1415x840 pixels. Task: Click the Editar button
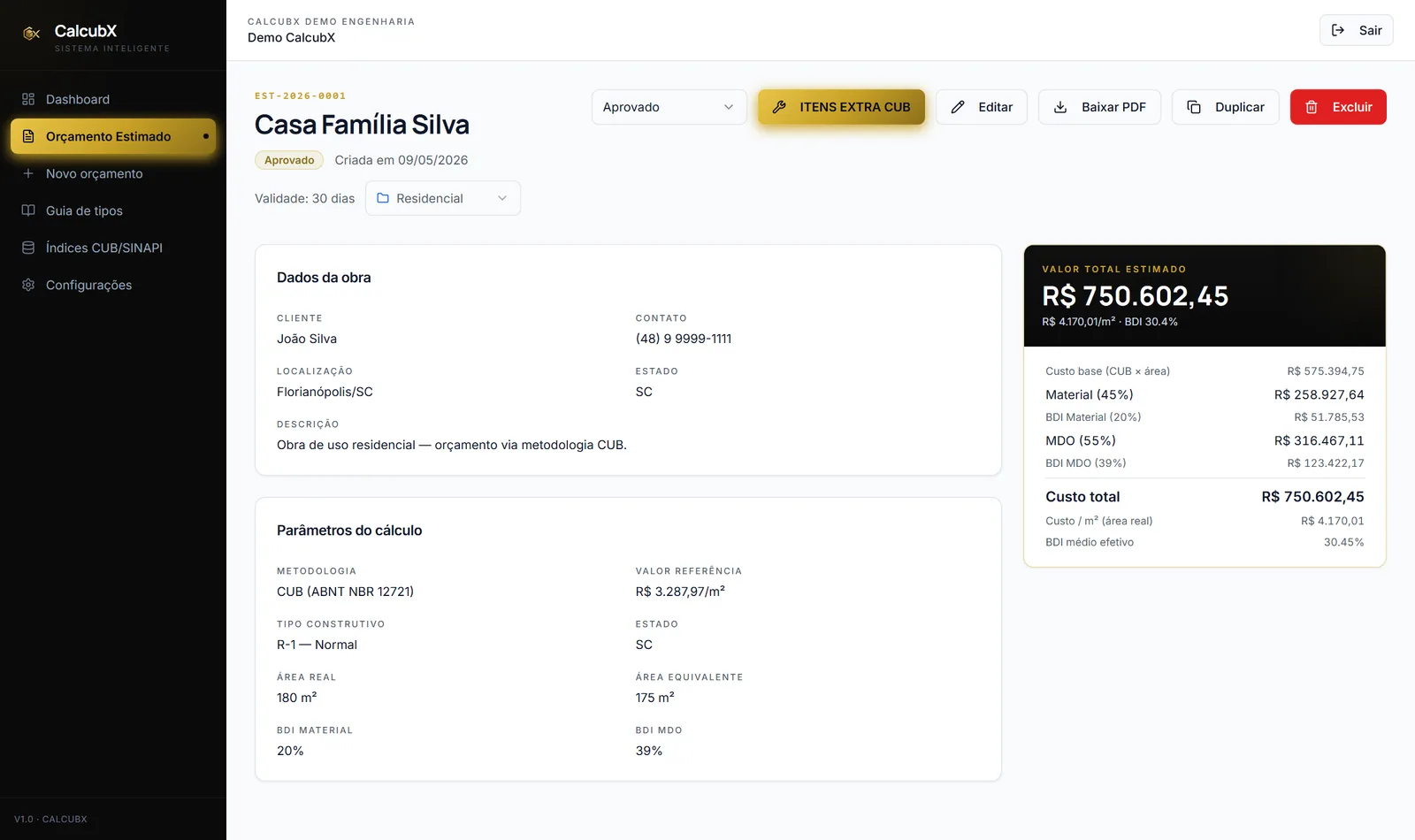[982, 107]
